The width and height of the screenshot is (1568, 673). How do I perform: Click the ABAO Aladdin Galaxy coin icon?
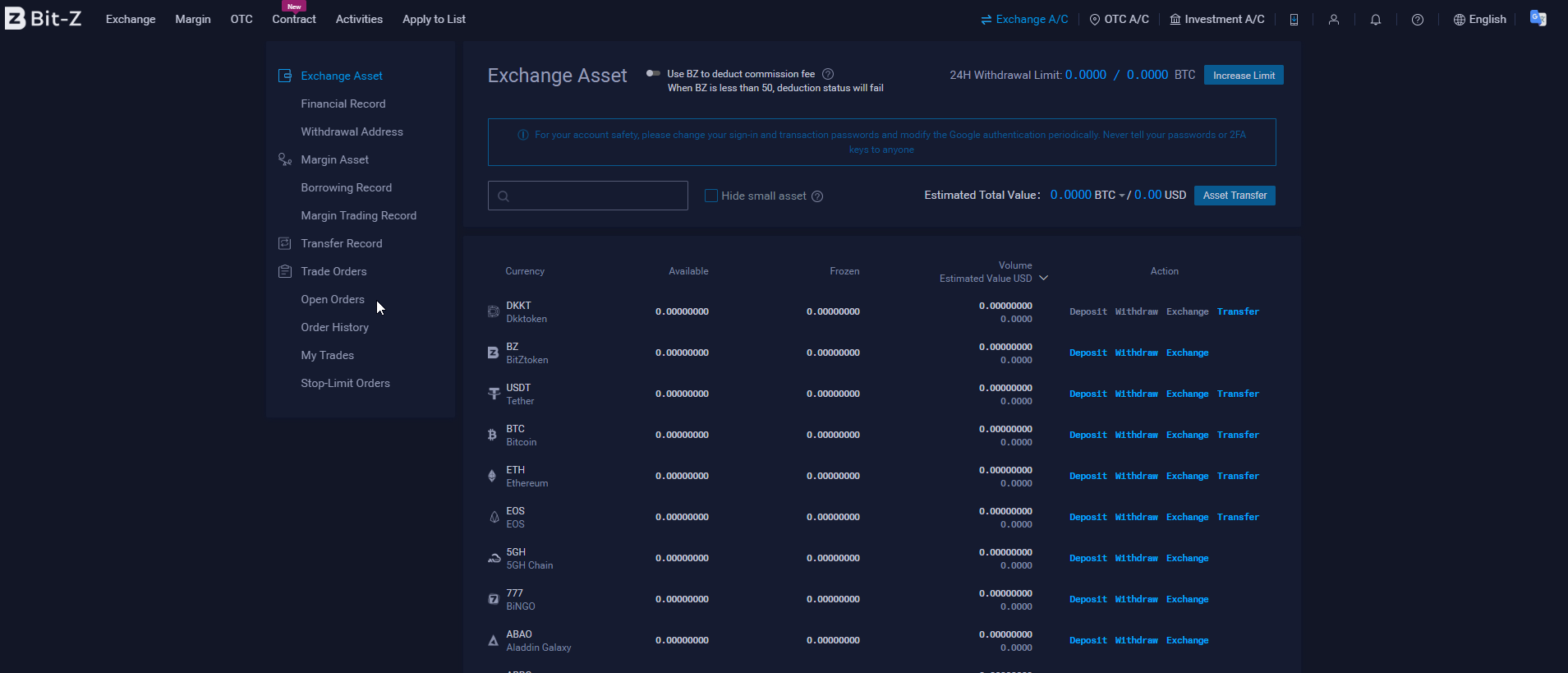pos(493,640)
